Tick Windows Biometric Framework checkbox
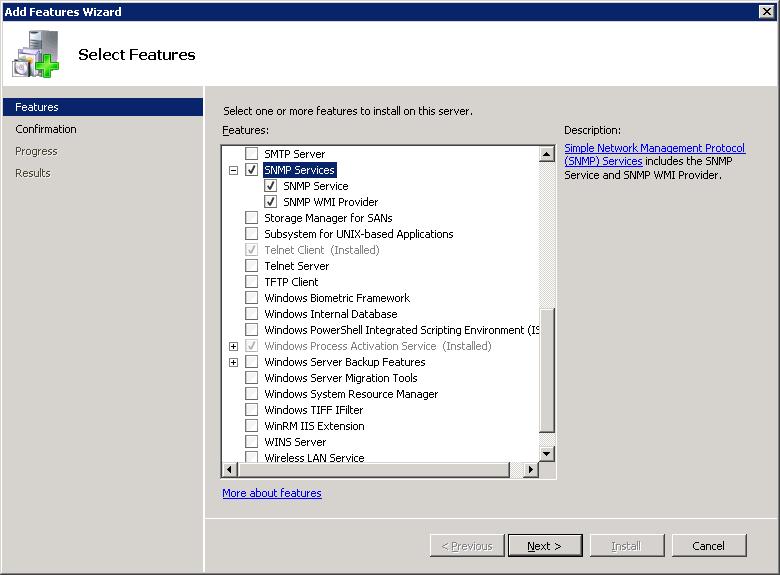Image resolution: width=780 pixels, height=575 pixels. click(x=252, y=297)
